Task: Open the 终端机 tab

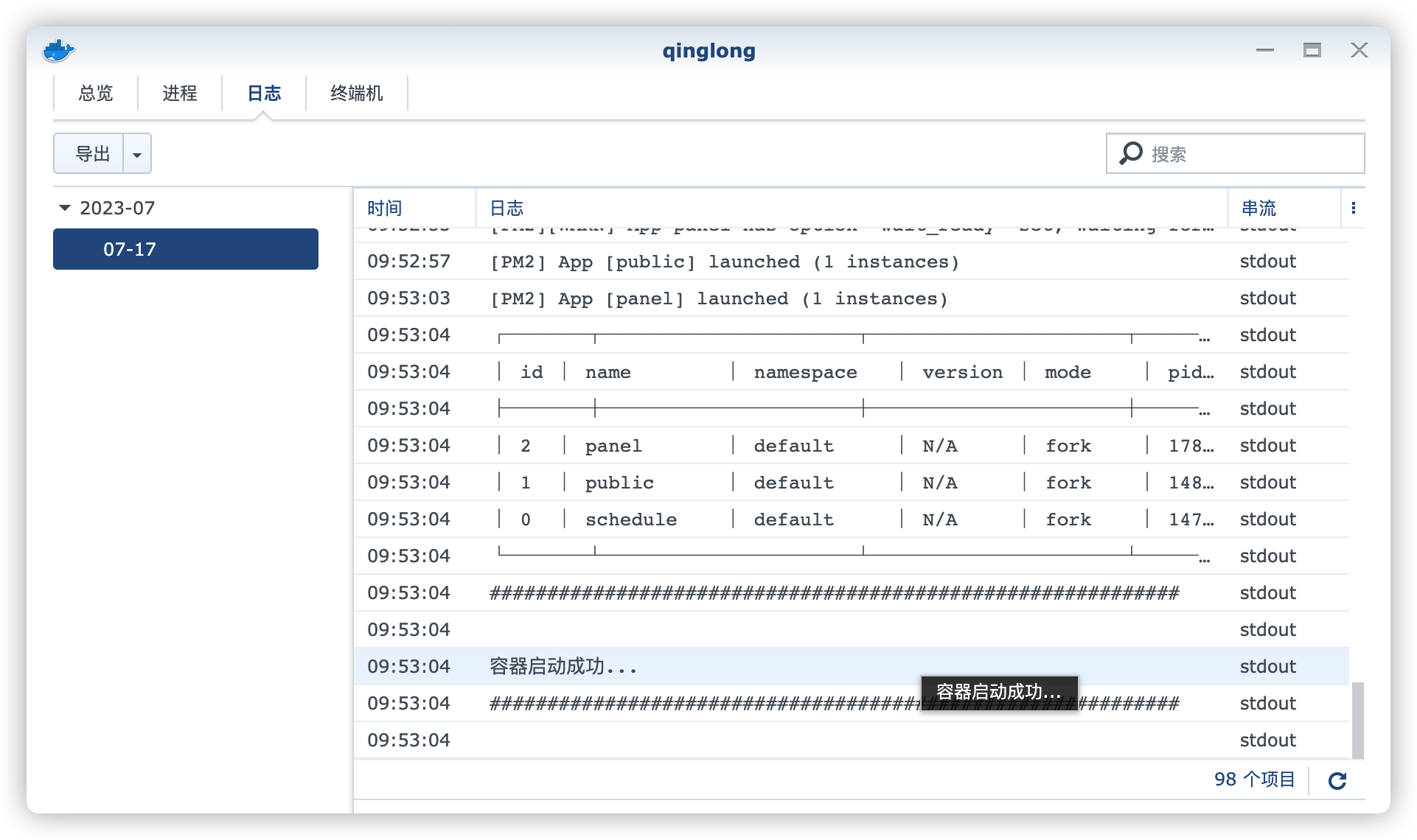Action: tap(357, 94)
